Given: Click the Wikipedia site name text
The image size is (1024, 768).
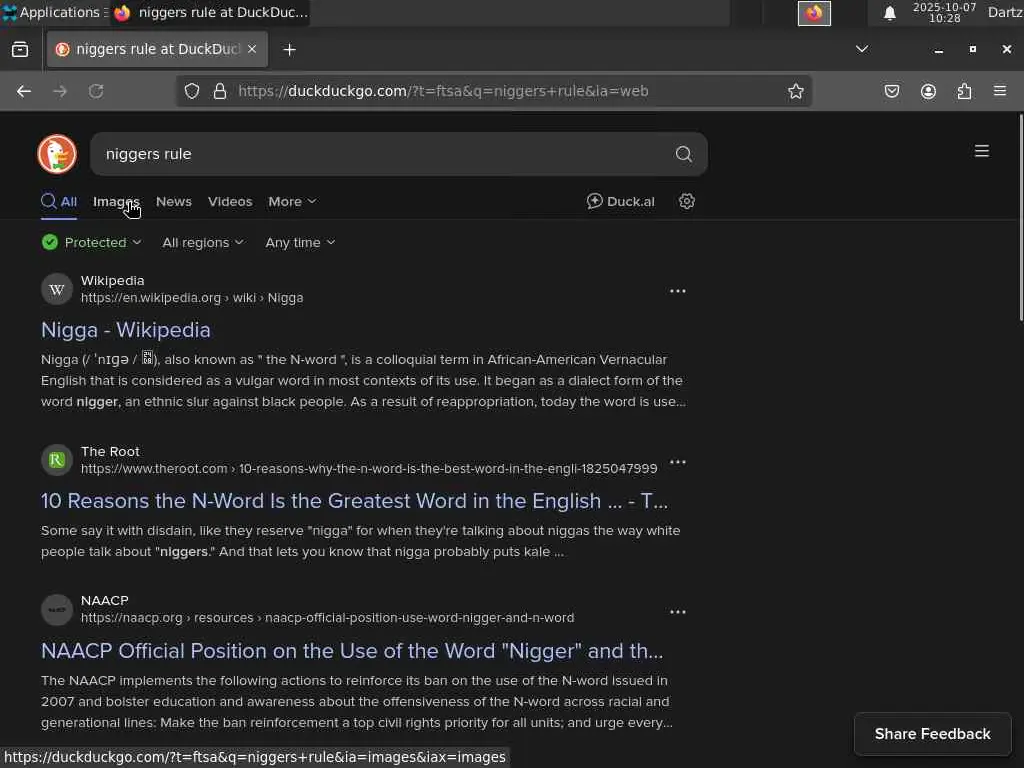Looking at the screenshot, I should (x=112, y=281).
